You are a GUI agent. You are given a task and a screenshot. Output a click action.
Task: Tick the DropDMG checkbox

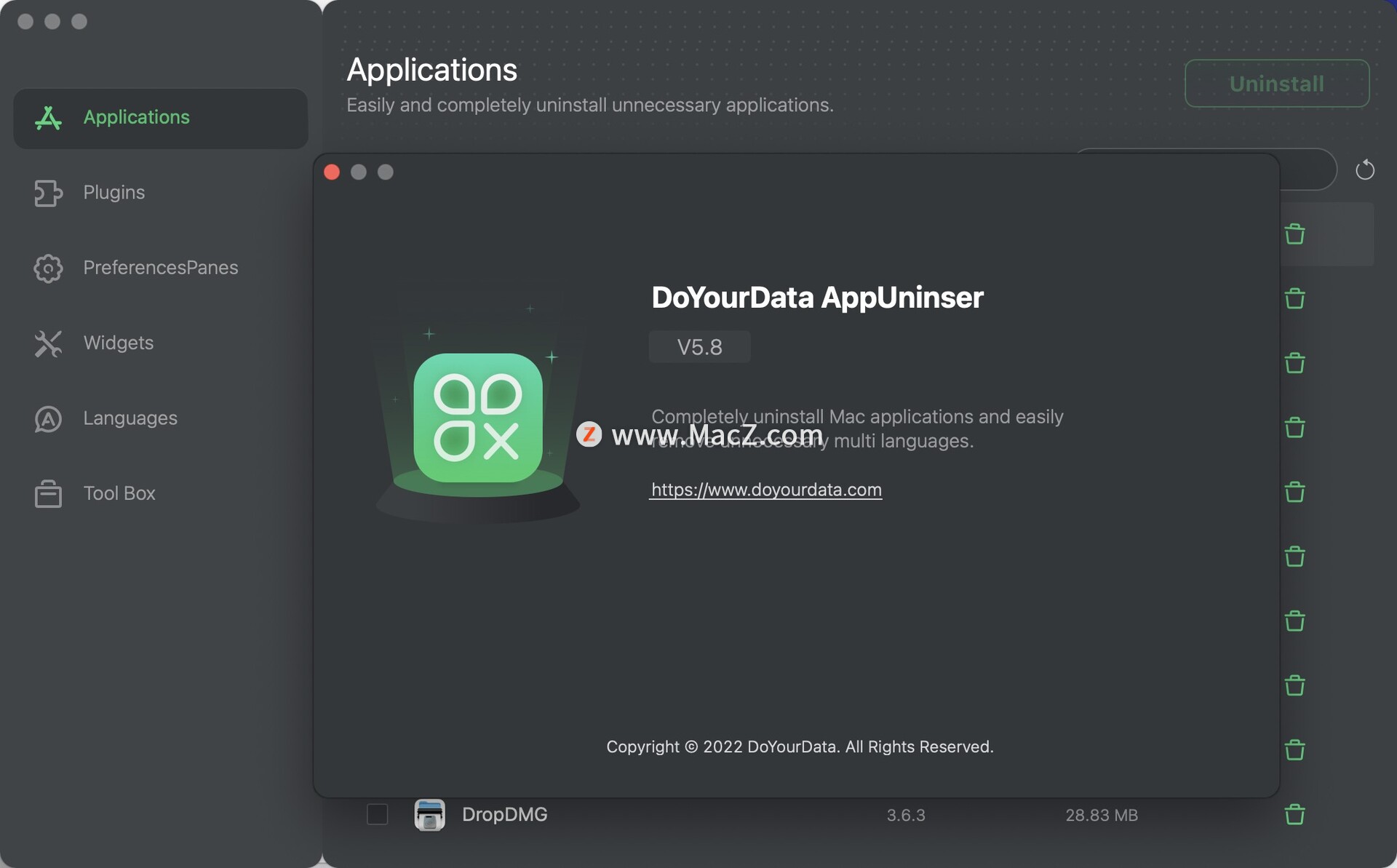(x=377, y=814)
